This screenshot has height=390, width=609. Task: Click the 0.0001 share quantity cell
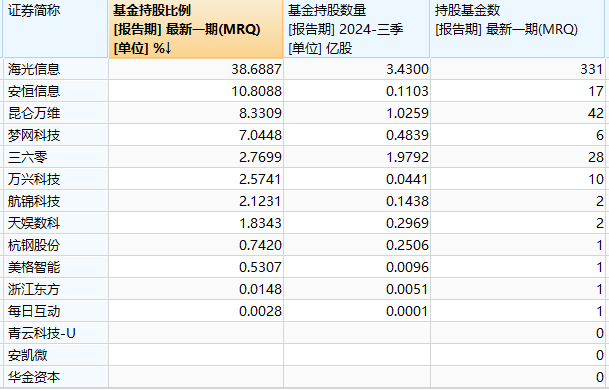point(357,312)
